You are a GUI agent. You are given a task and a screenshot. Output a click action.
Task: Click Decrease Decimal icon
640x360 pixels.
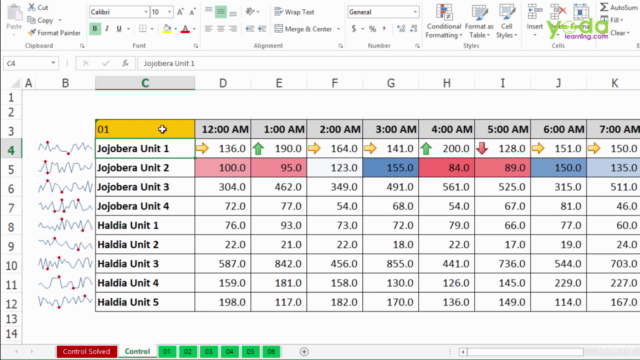(413, 29)
